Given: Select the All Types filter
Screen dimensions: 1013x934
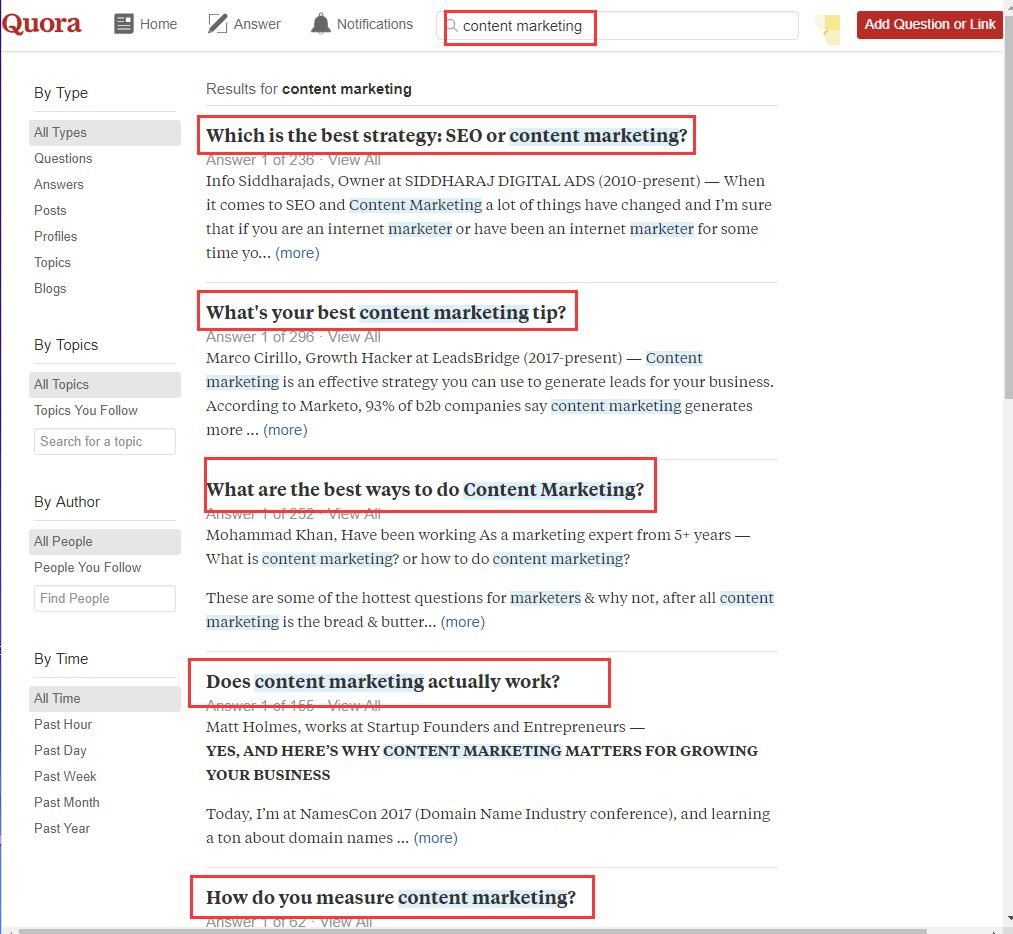Looking at the screenshot, I should (105, 132).
